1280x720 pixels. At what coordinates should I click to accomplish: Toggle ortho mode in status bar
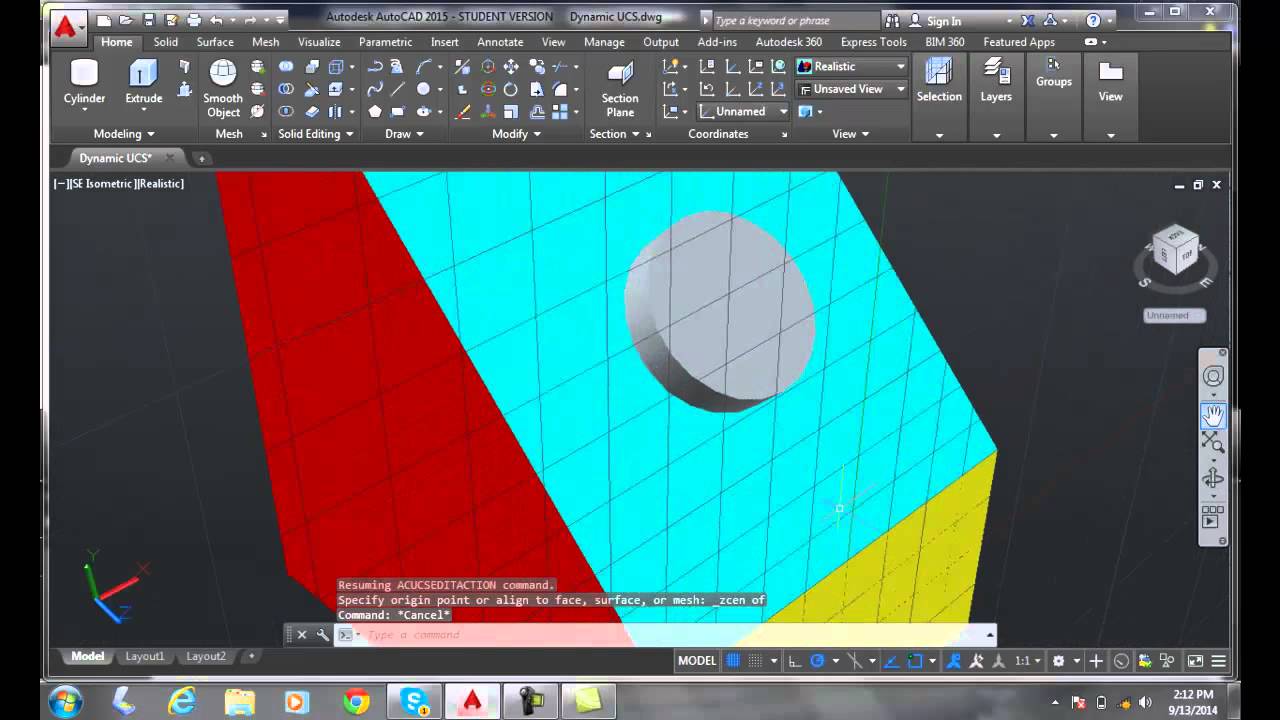tap(795, 661)
